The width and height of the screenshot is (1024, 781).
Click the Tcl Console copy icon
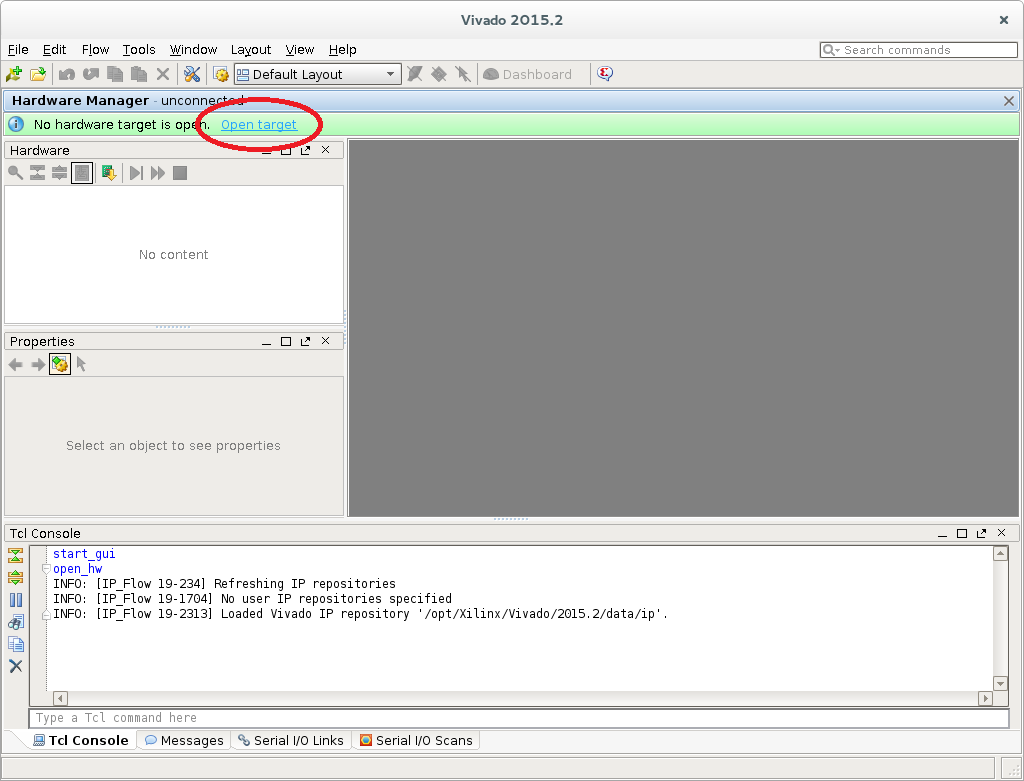[x=16, y=644]
